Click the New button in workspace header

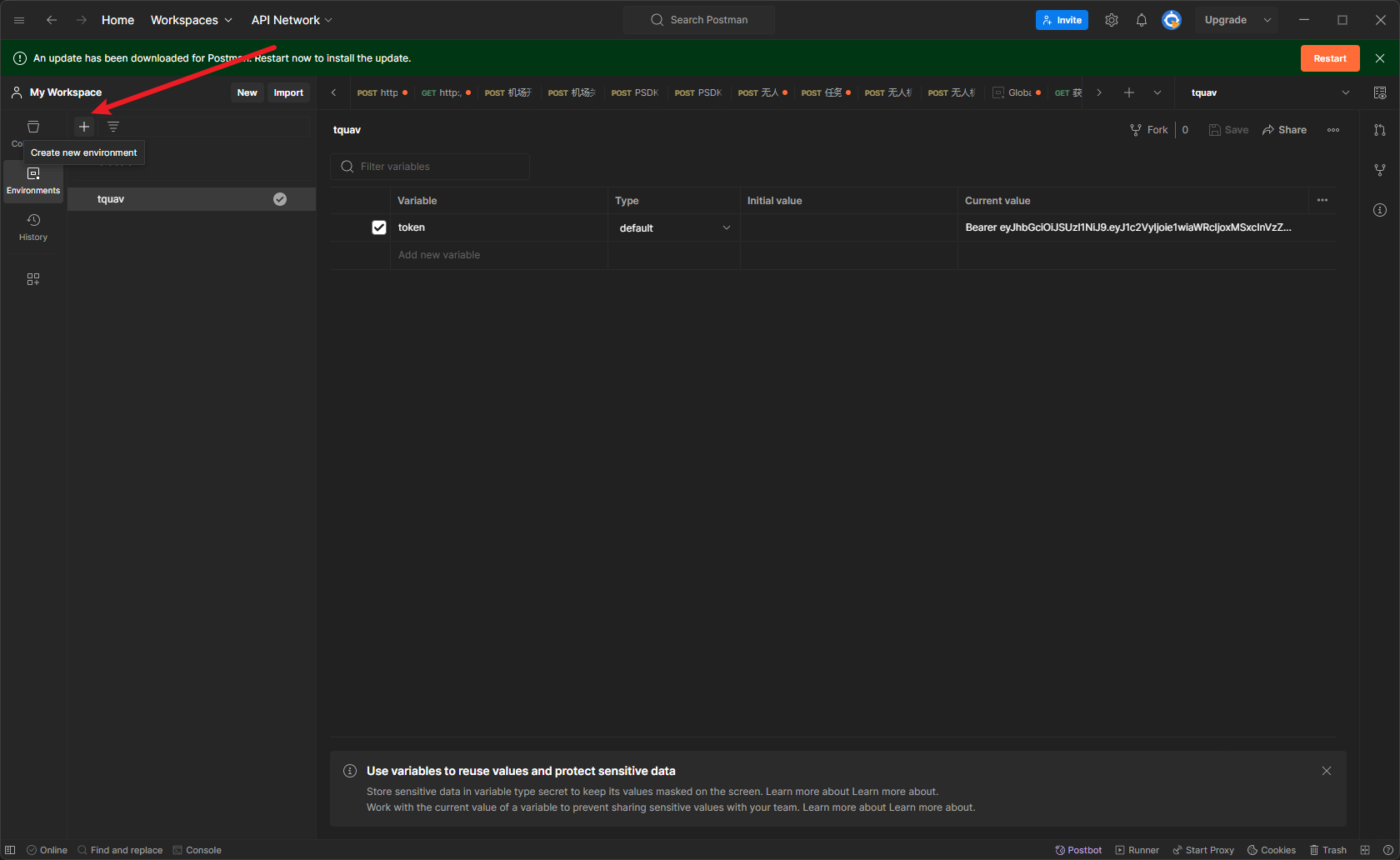point(247,92)
